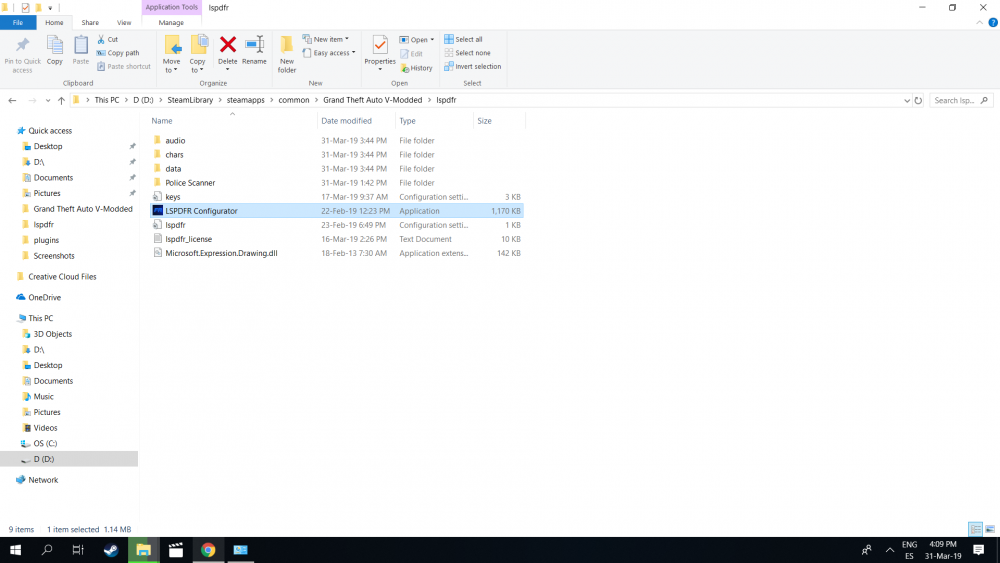Click the common breadcrumb segment
1000x563 pixels.
[293, 100]
